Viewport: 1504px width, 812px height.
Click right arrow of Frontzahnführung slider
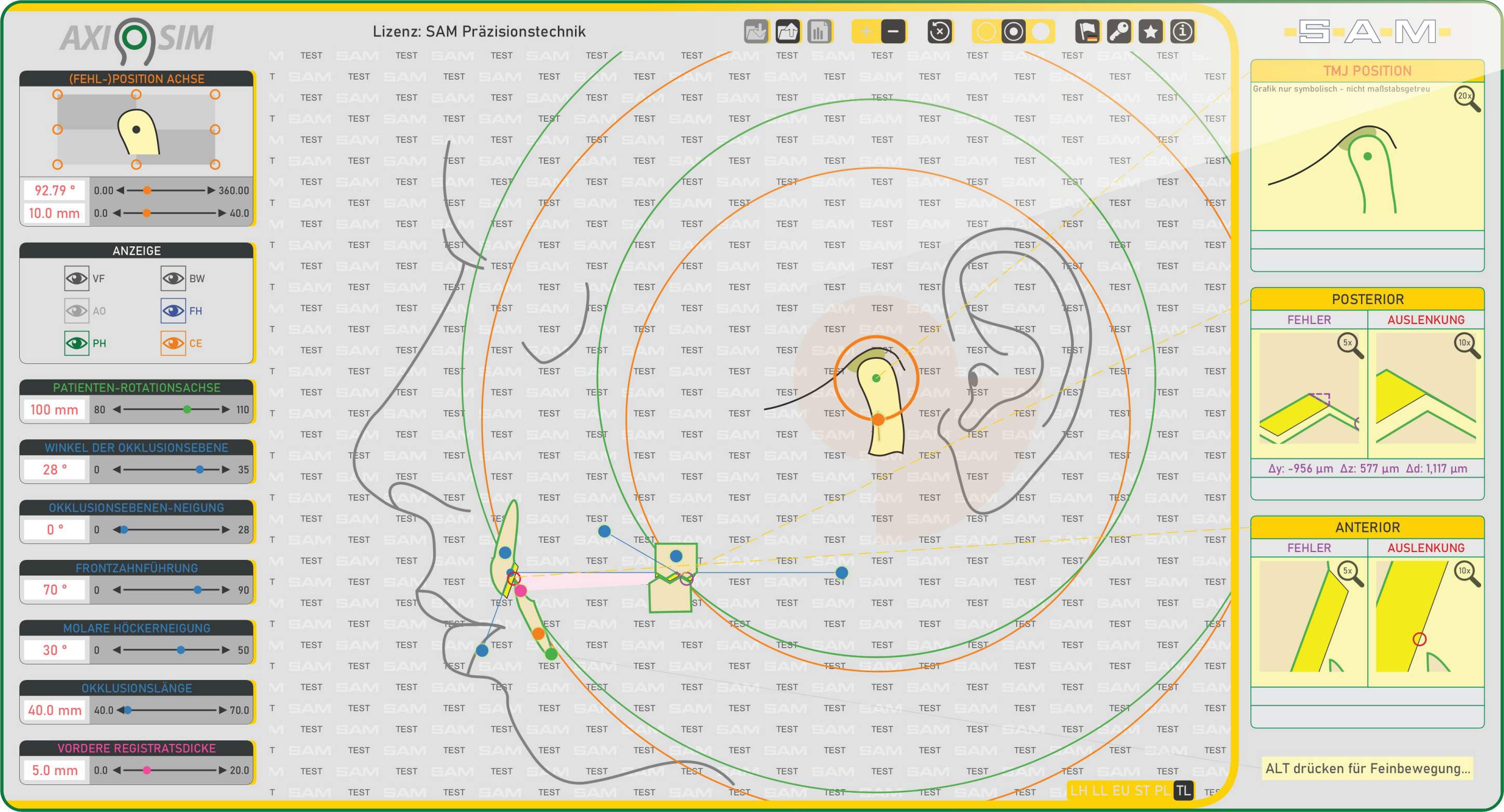tap(226, 590)
